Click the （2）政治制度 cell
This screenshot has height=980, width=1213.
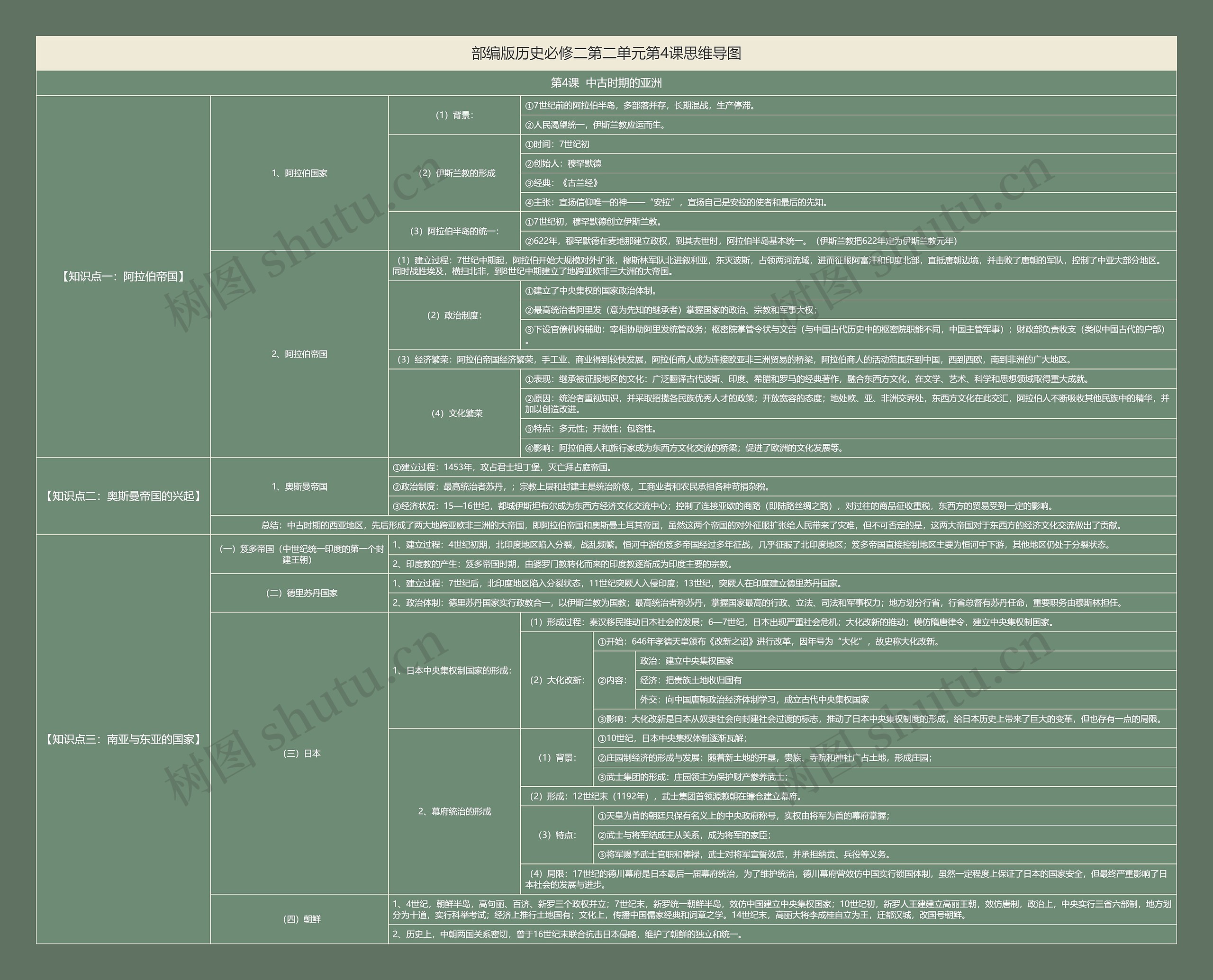click(454, 315)
